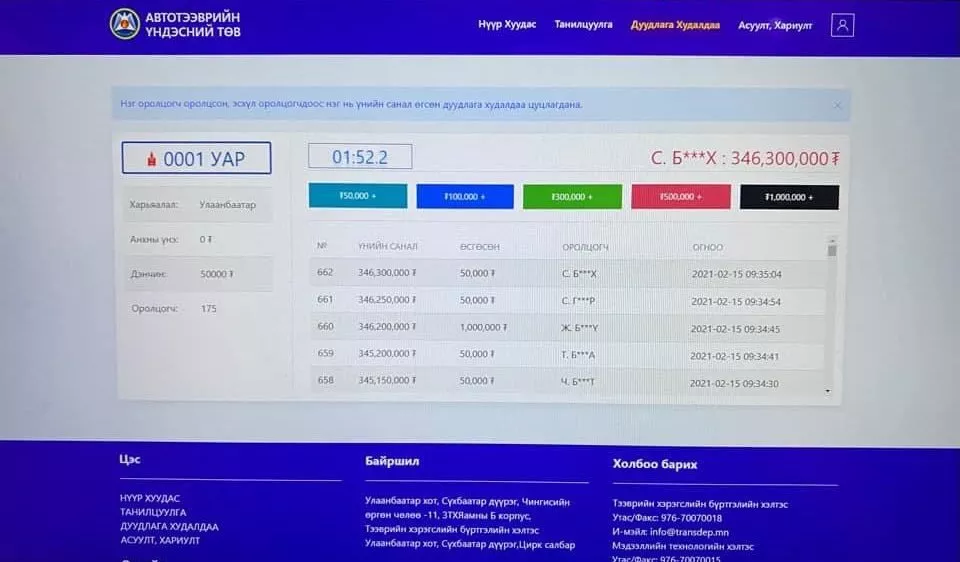Click the phone number 976-70070018
The image size is (960, 562).
(691, 518)
